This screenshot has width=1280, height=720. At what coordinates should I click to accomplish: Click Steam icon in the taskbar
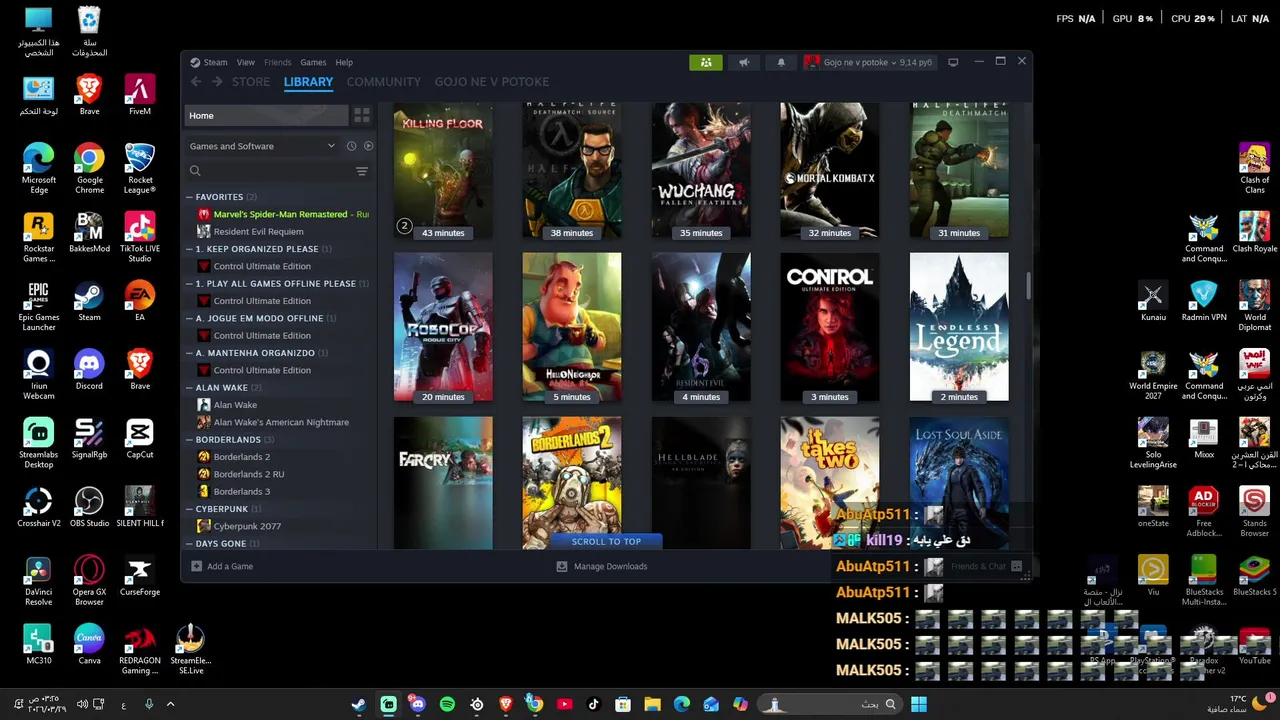358,704
